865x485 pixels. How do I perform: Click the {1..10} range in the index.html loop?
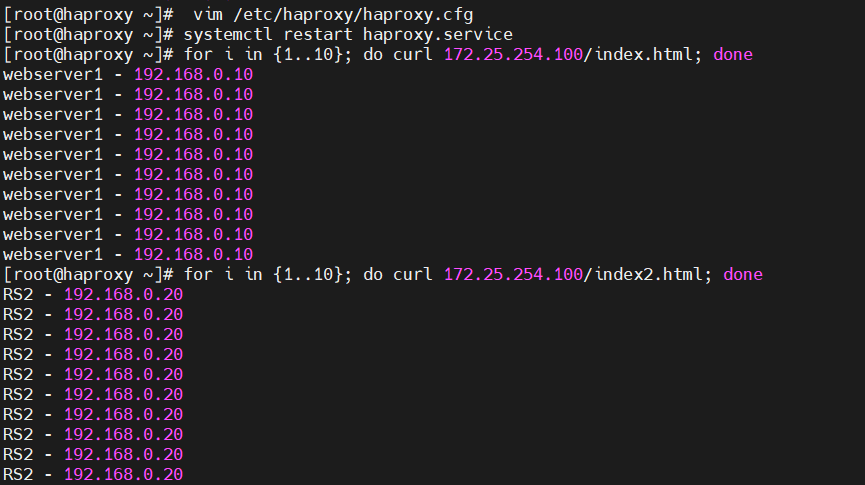(308, 55)
